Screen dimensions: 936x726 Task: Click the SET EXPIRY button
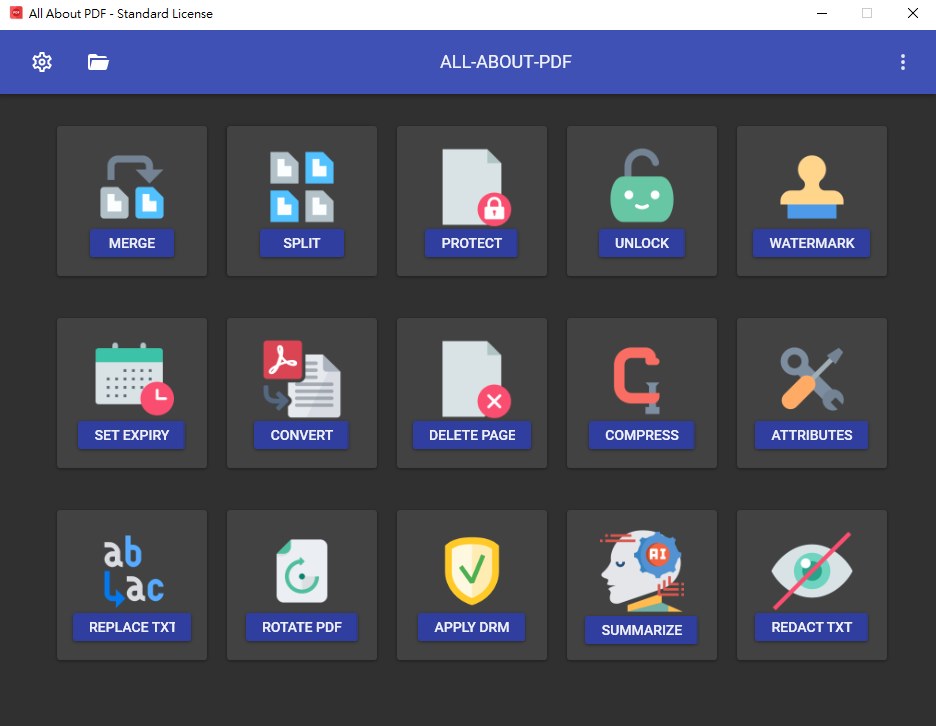point(132,435)
